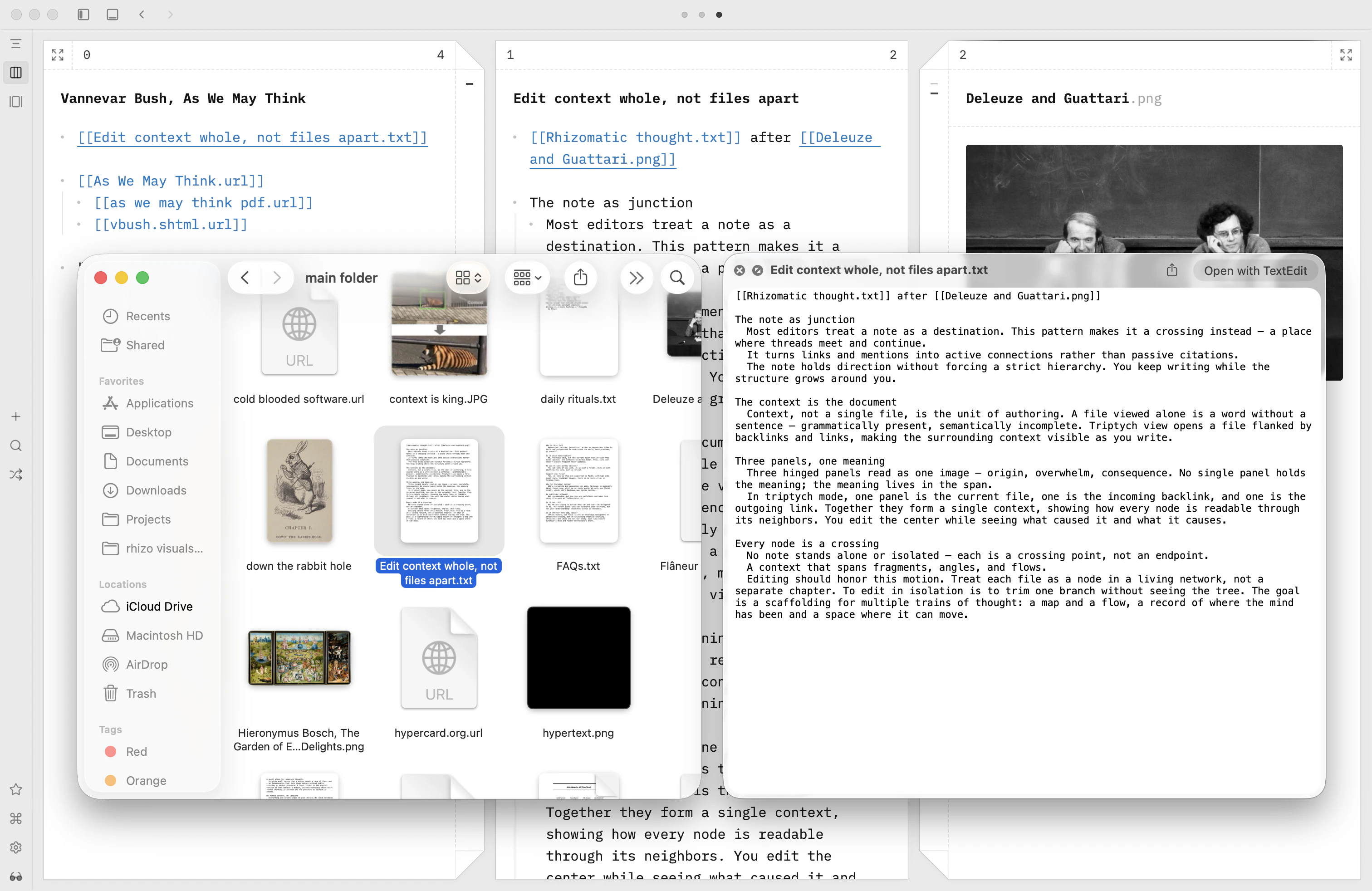
Task: Collapse the left panel using the minus toggle
Action: 469,84
